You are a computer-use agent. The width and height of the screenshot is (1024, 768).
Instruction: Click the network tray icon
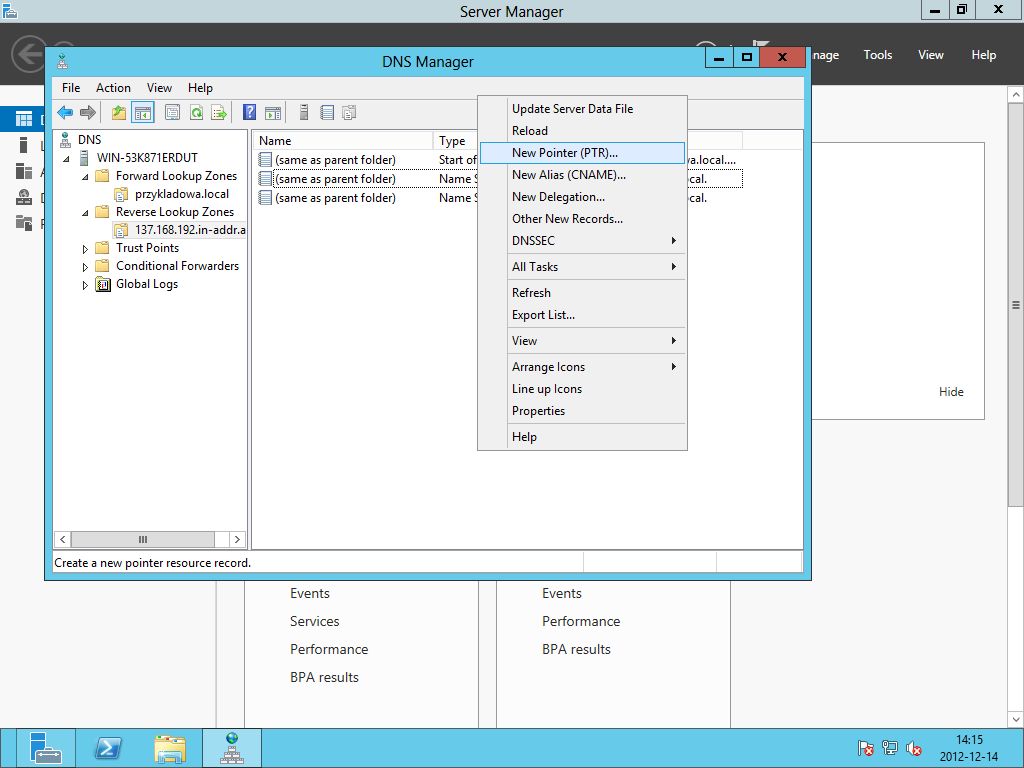(x=889, y=748)
